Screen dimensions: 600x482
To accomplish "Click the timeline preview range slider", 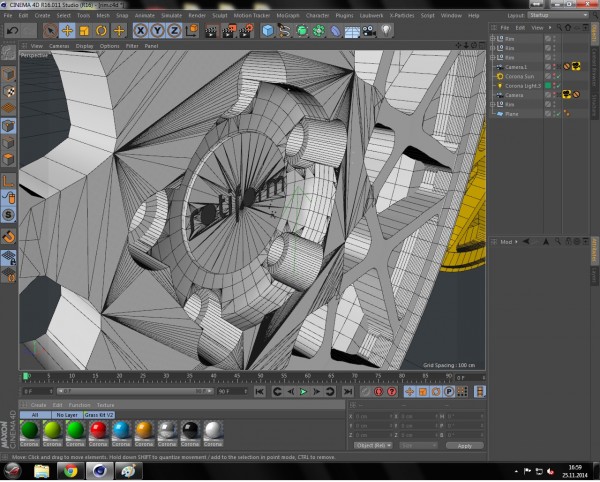I will point(135,391).
